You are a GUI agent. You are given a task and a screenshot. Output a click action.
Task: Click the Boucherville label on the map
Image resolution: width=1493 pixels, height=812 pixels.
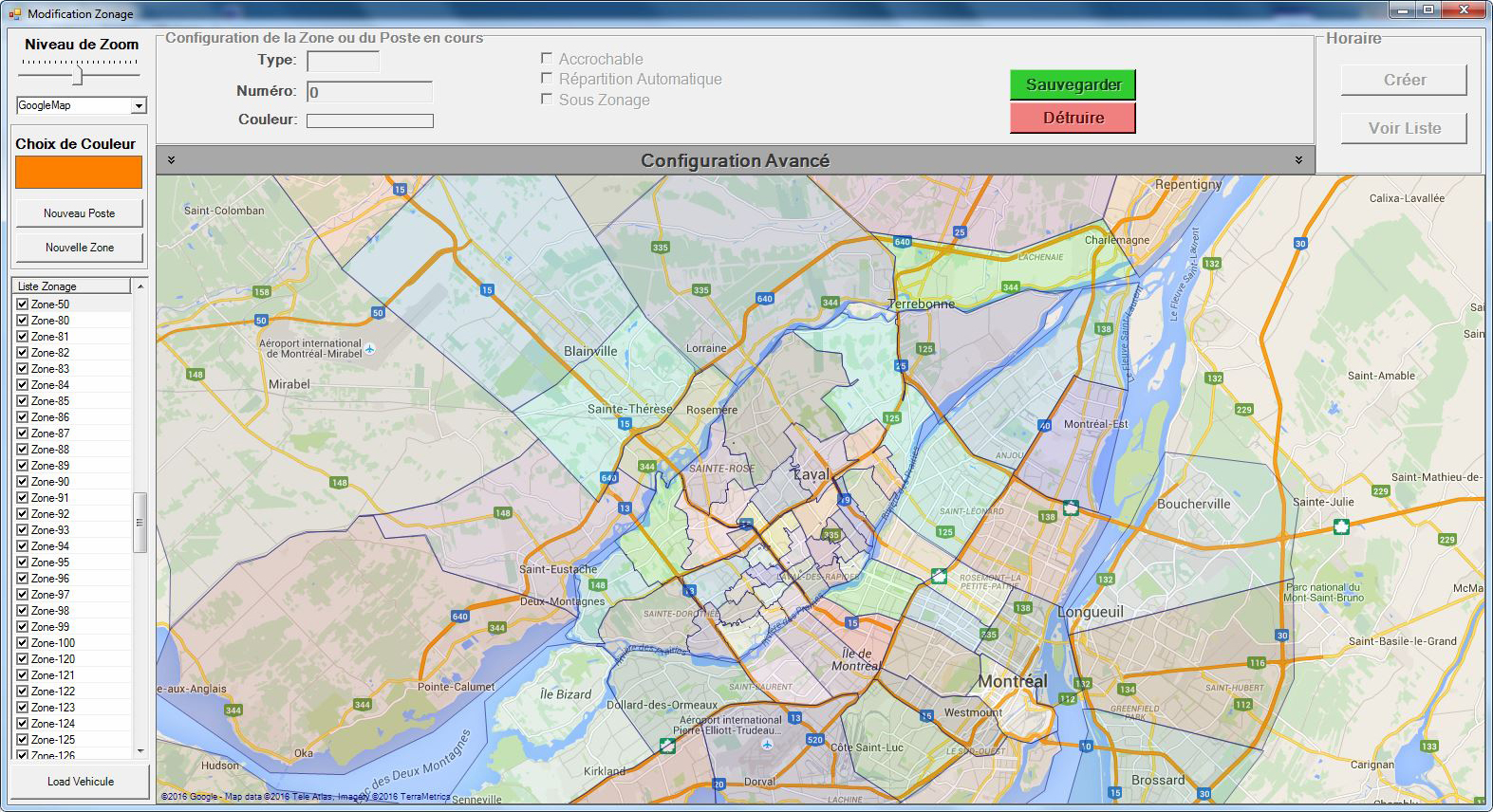pyautogui.click(x=1193, y=504)
